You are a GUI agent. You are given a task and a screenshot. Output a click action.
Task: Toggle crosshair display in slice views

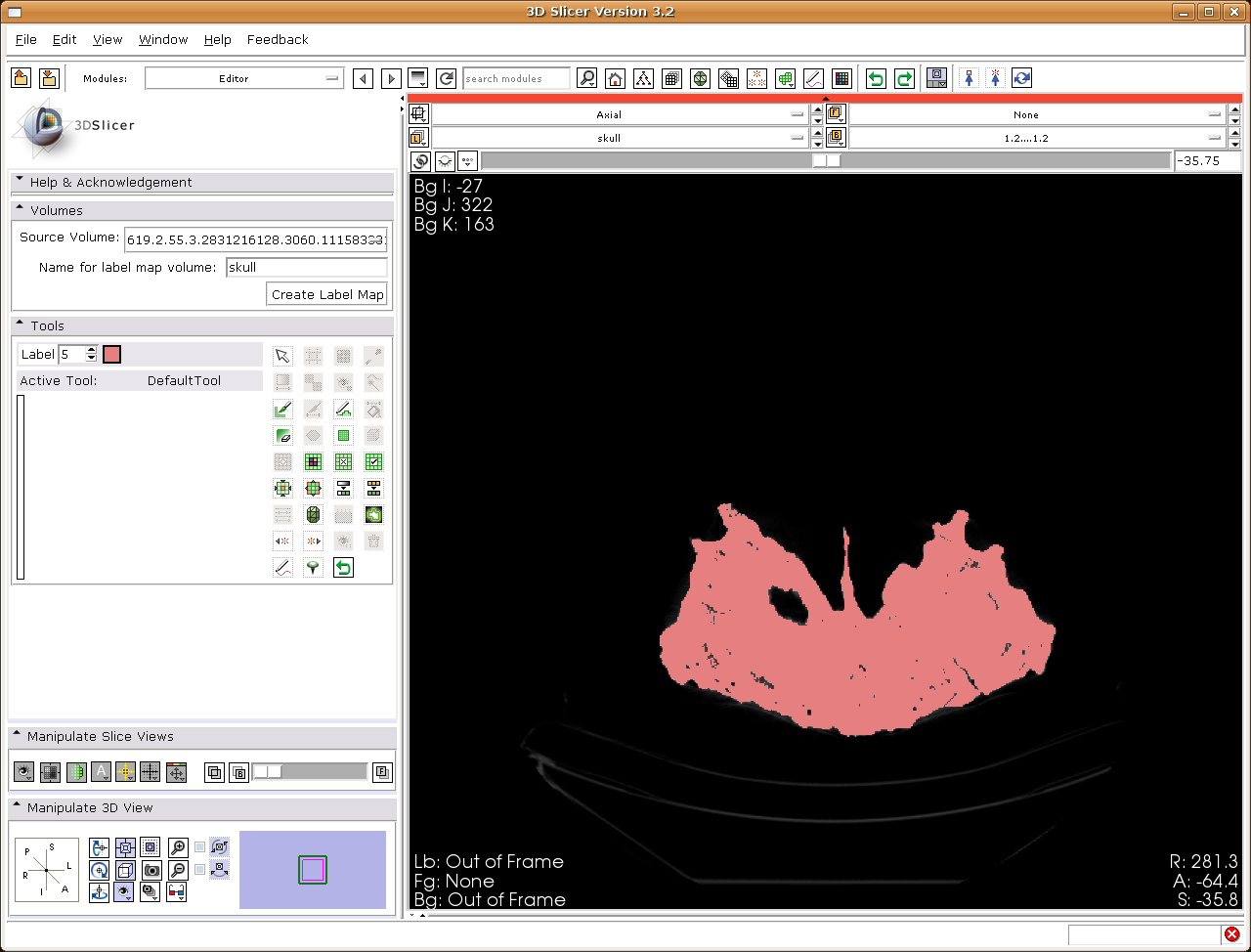125,772
